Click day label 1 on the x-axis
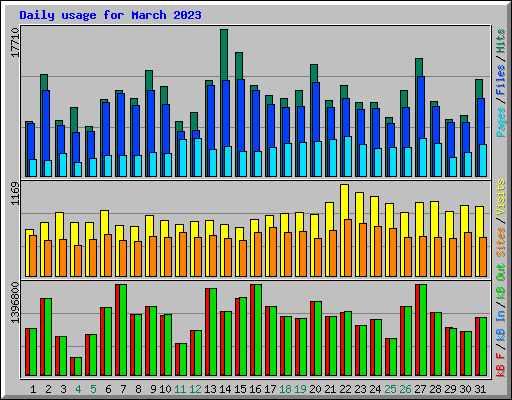 (x=33, y=389)
